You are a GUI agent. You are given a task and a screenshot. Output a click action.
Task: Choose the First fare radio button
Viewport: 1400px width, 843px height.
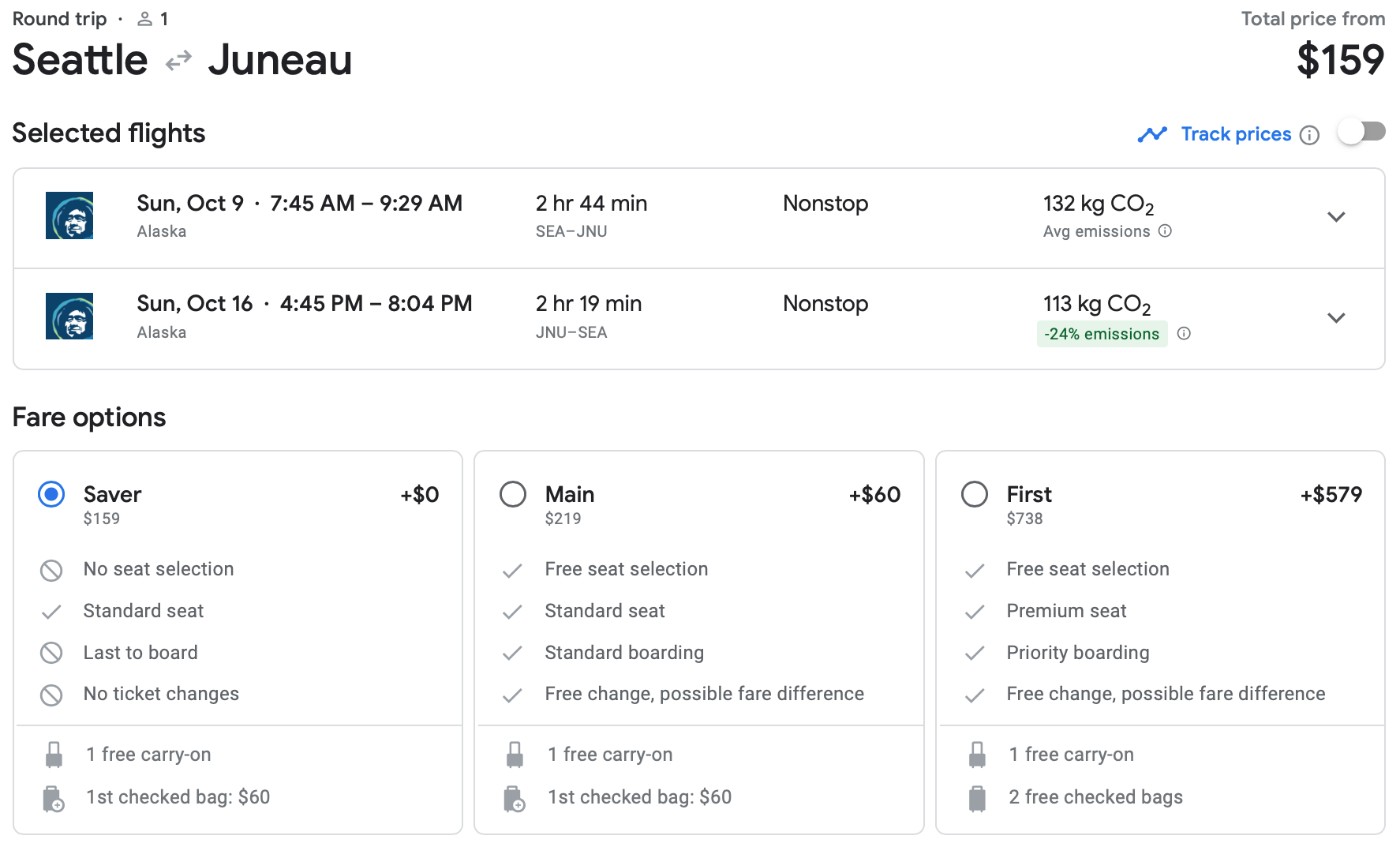point(975,495)
